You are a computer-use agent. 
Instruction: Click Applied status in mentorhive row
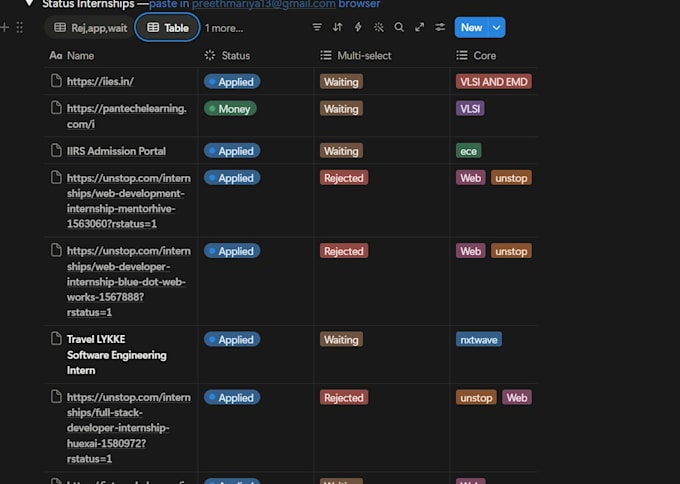(232, 178)
